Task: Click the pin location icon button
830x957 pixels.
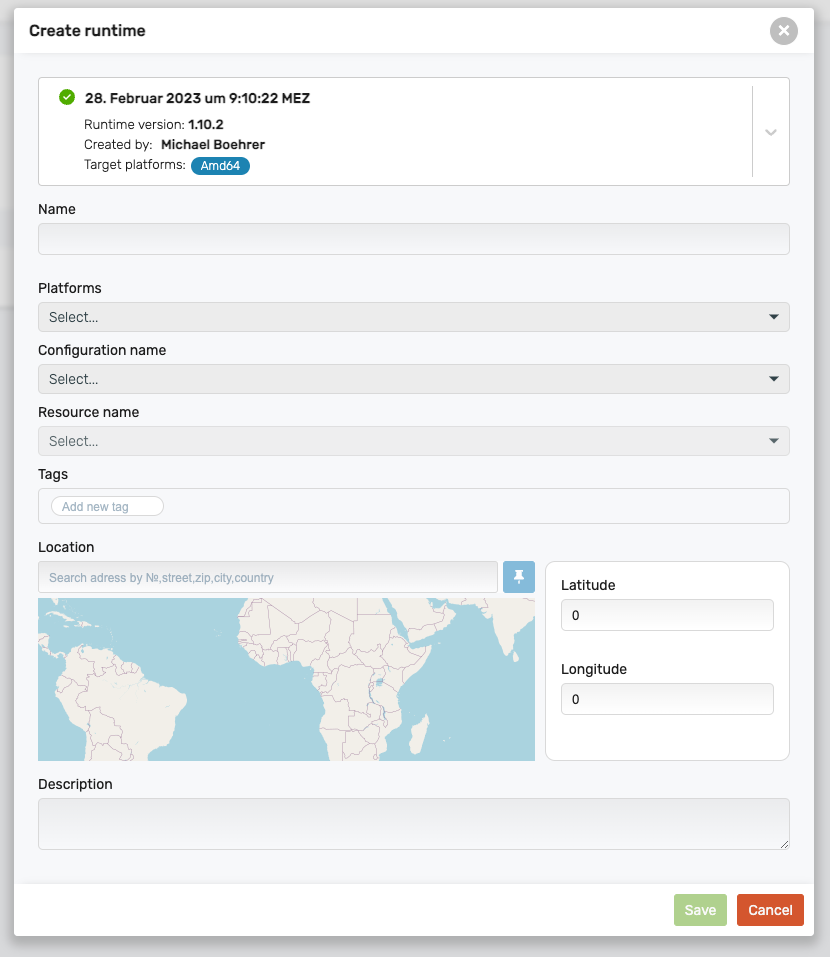Action: [x=518, y=577]
